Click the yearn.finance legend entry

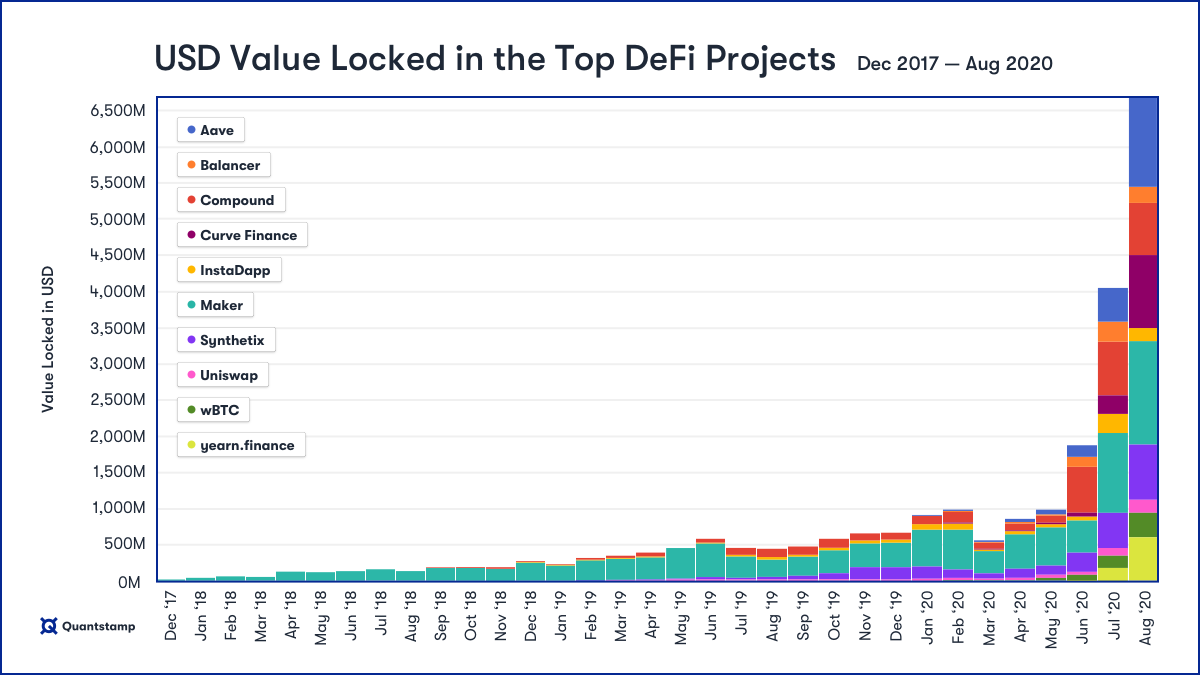pyautogui.click(x=241, y=445)
